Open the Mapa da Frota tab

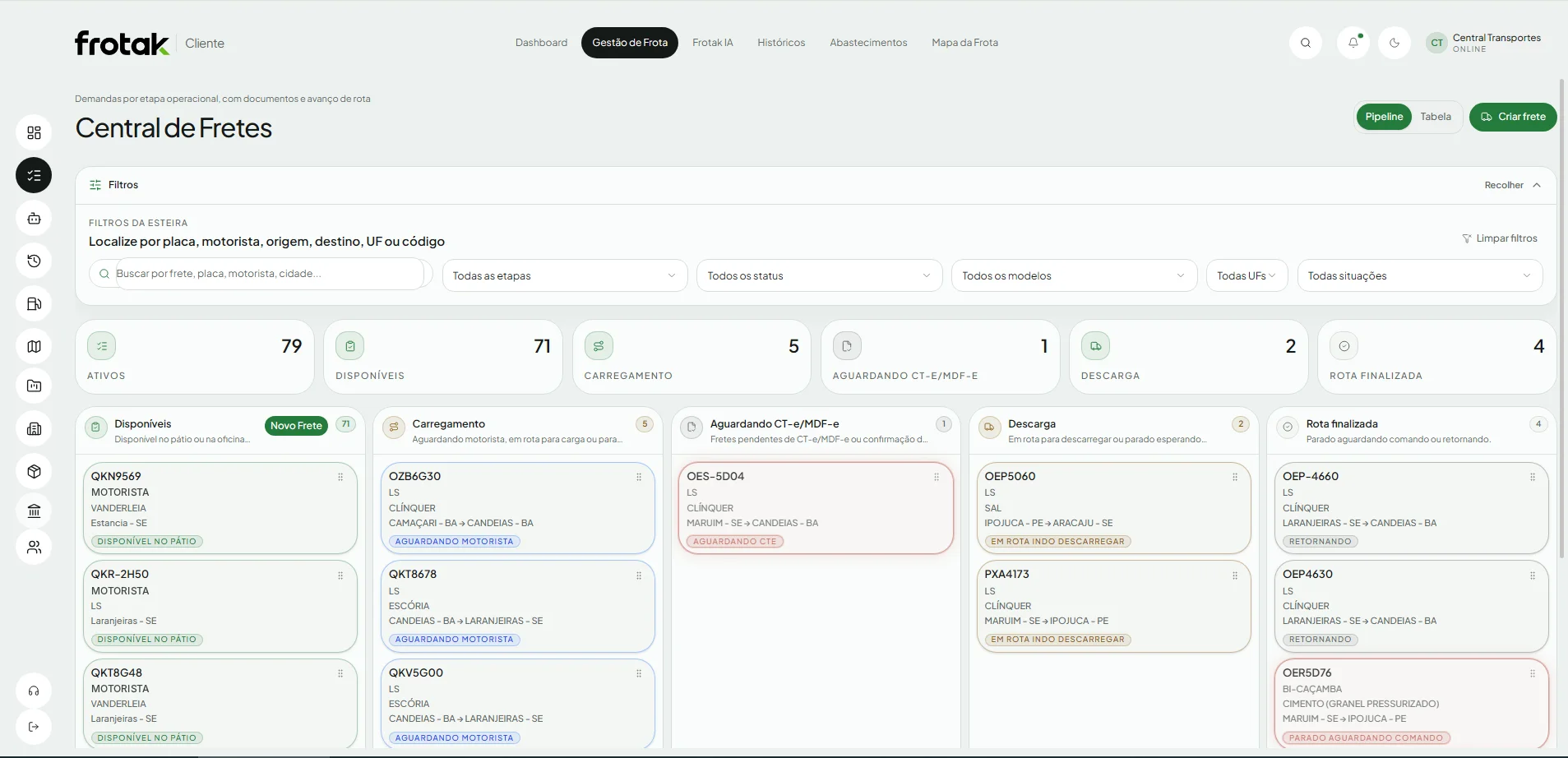pos(964,43)
